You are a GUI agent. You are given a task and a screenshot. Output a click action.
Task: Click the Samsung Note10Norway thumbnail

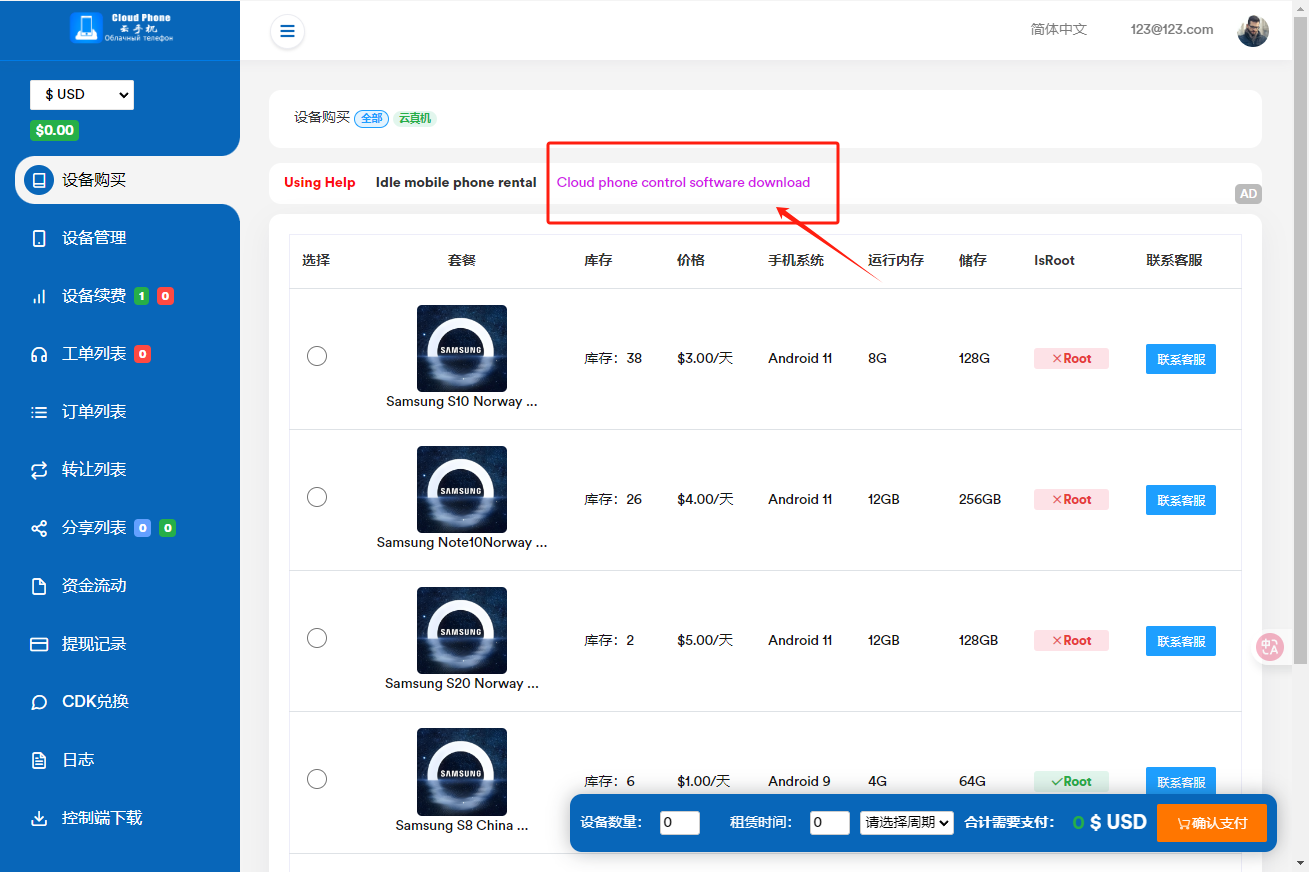(462, 489)
